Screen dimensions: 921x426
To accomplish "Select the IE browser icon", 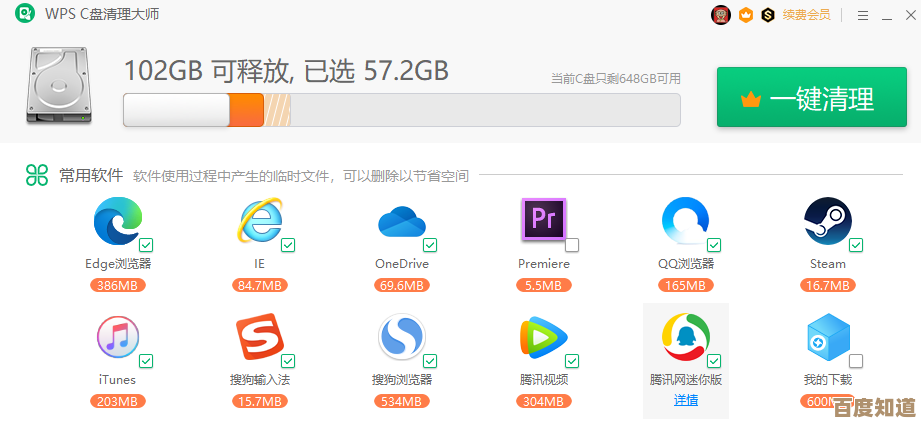I will coord(258,221).
